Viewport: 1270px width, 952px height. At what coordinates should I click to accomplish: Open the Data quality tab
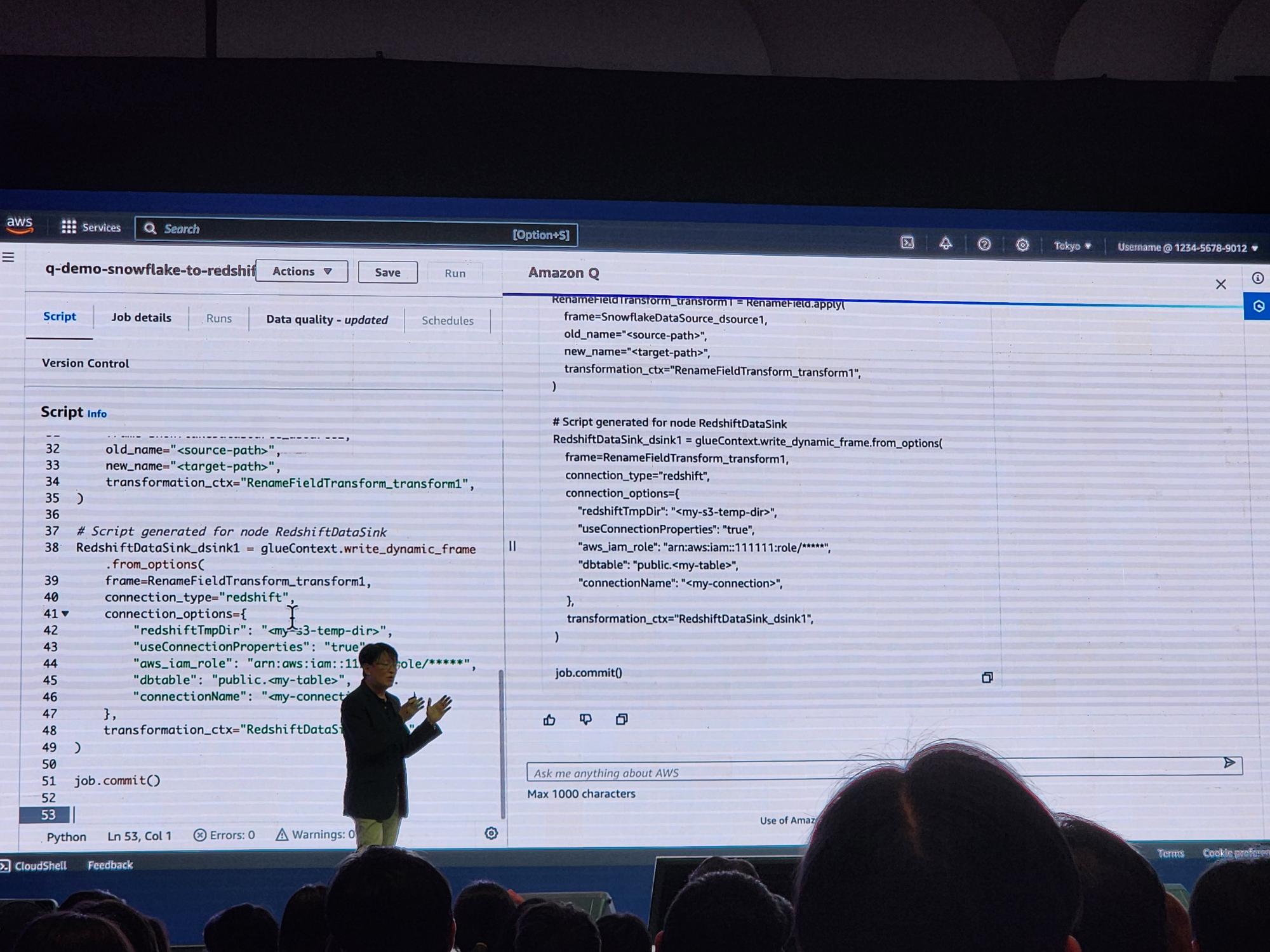point(326,319)
